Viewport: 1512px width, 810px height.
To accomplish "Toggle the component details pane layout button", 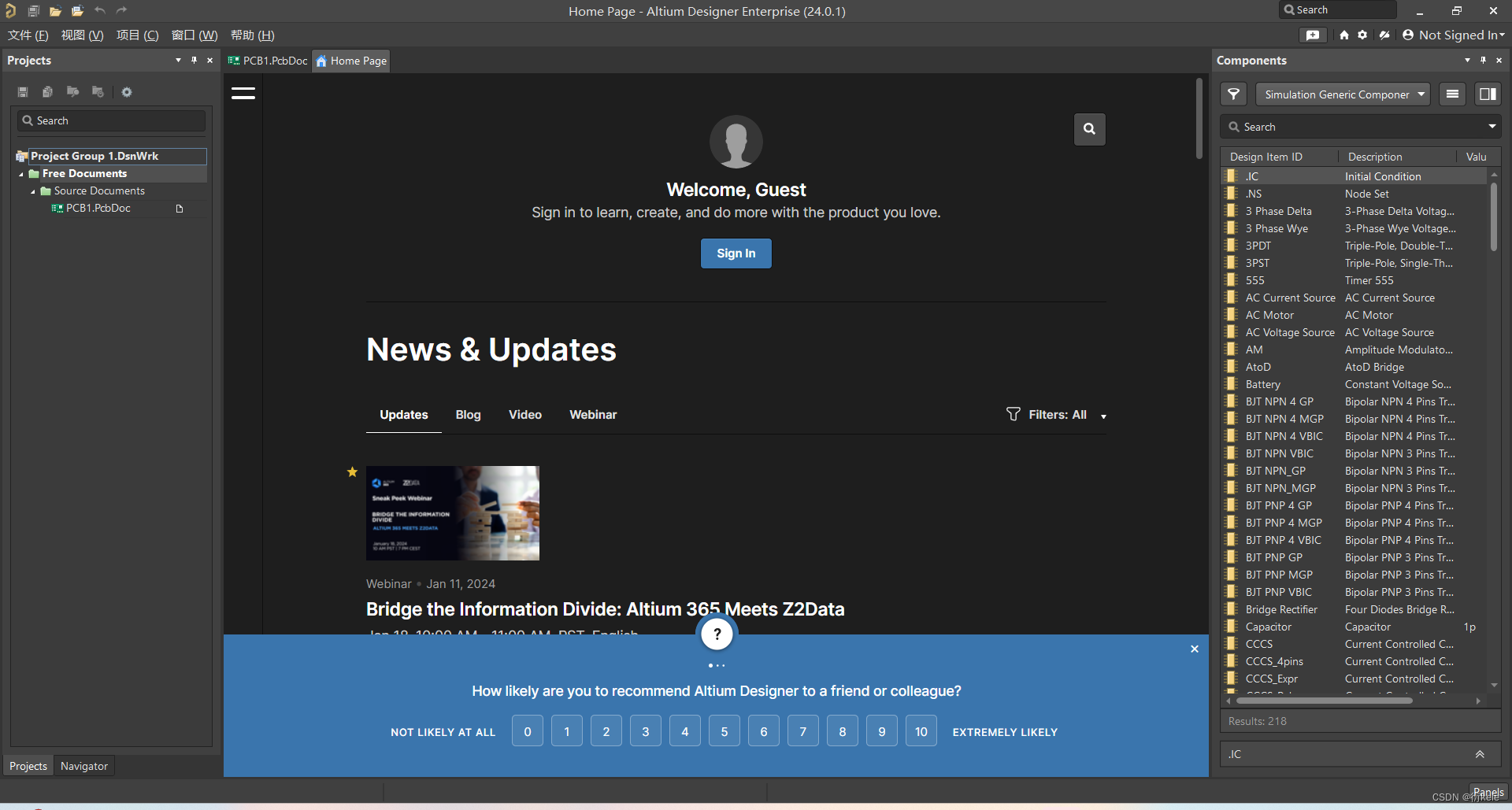I will pos(1488,94).
